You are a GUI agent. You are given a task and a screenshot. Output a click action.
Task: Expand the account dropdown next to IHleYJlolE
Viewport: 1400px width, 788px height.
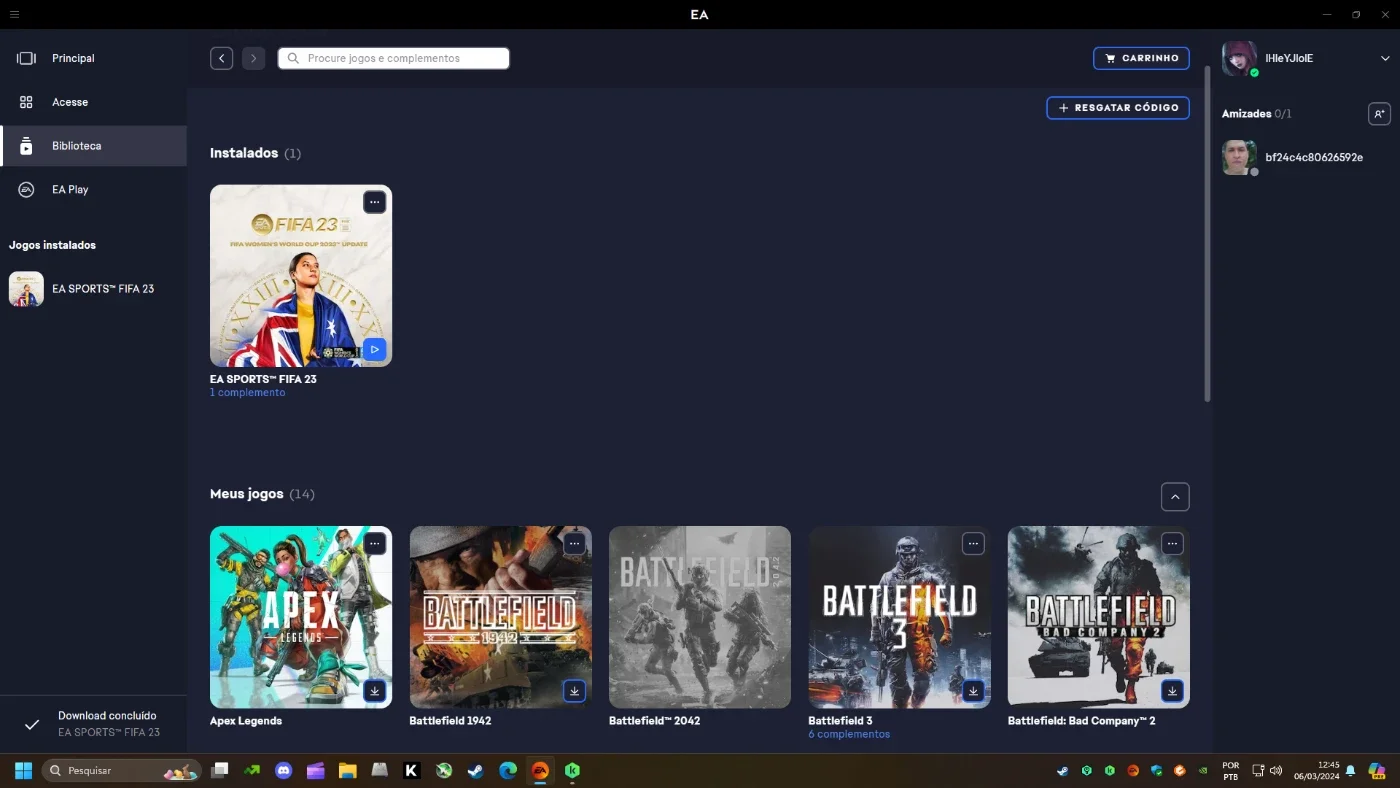tap(1385, 59)
